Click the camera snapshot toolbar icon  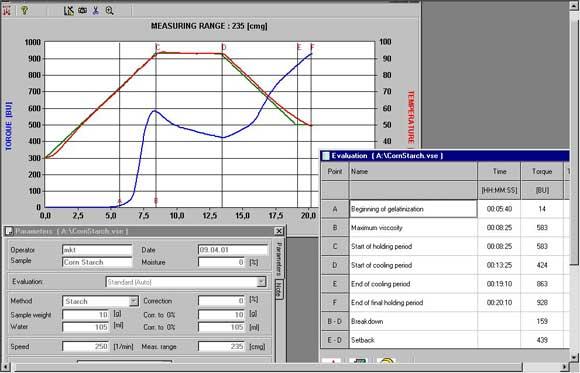click(82, 10)
